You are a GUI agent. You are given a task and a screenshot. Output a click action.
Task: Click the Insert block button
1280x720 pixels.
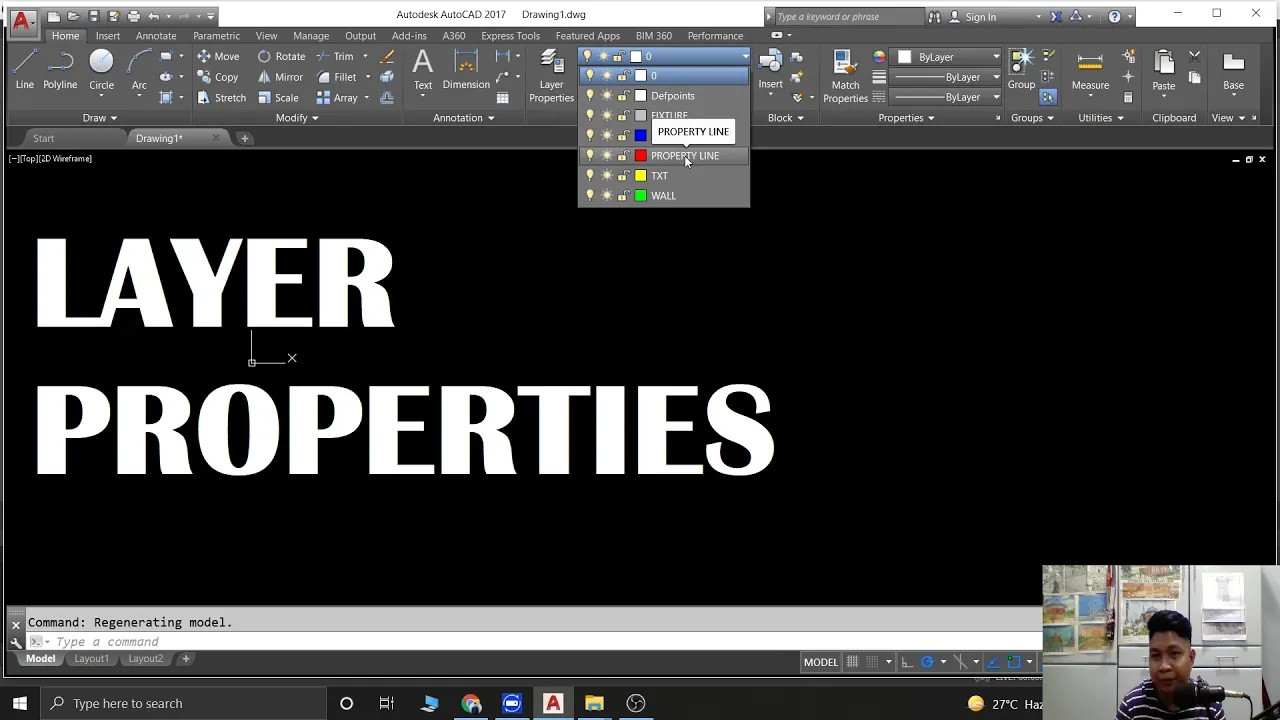click(x=770, y=70)
